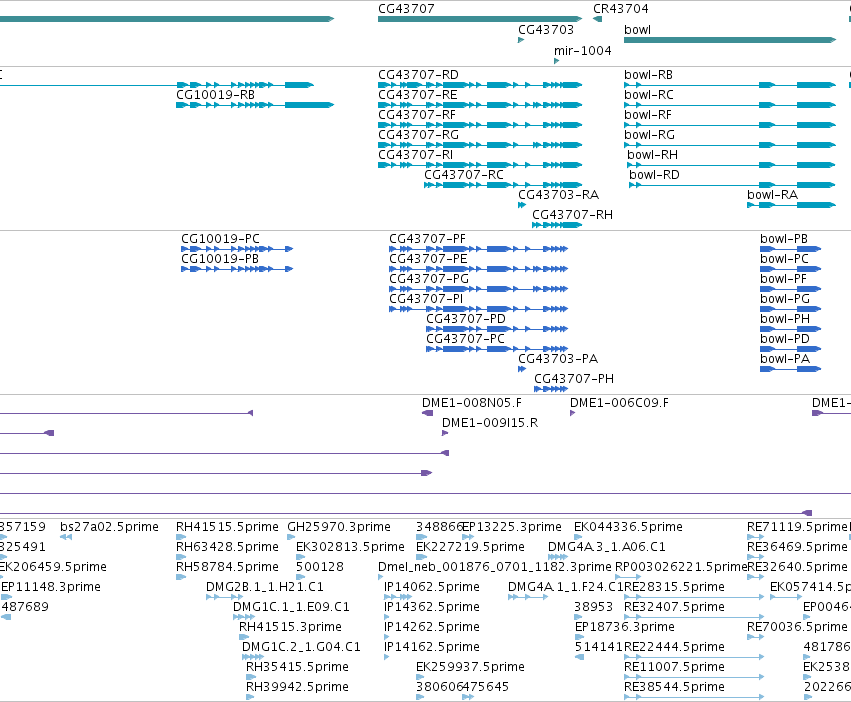Click cDNA DMG1C.1_1.E09.C1

(x=244, y=617)
